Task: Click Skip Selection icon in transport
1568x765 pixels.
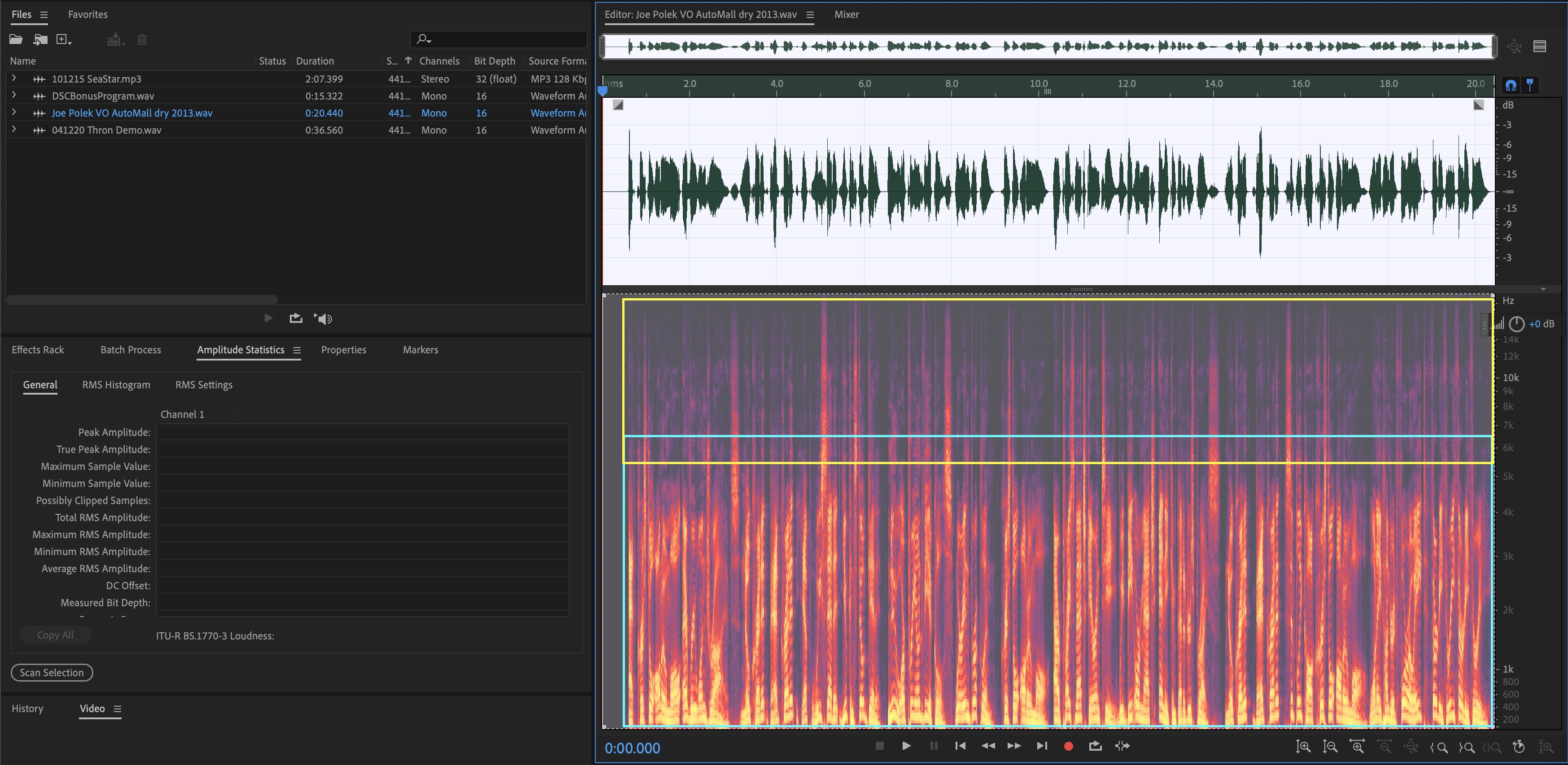Action: coord(1122,746)
